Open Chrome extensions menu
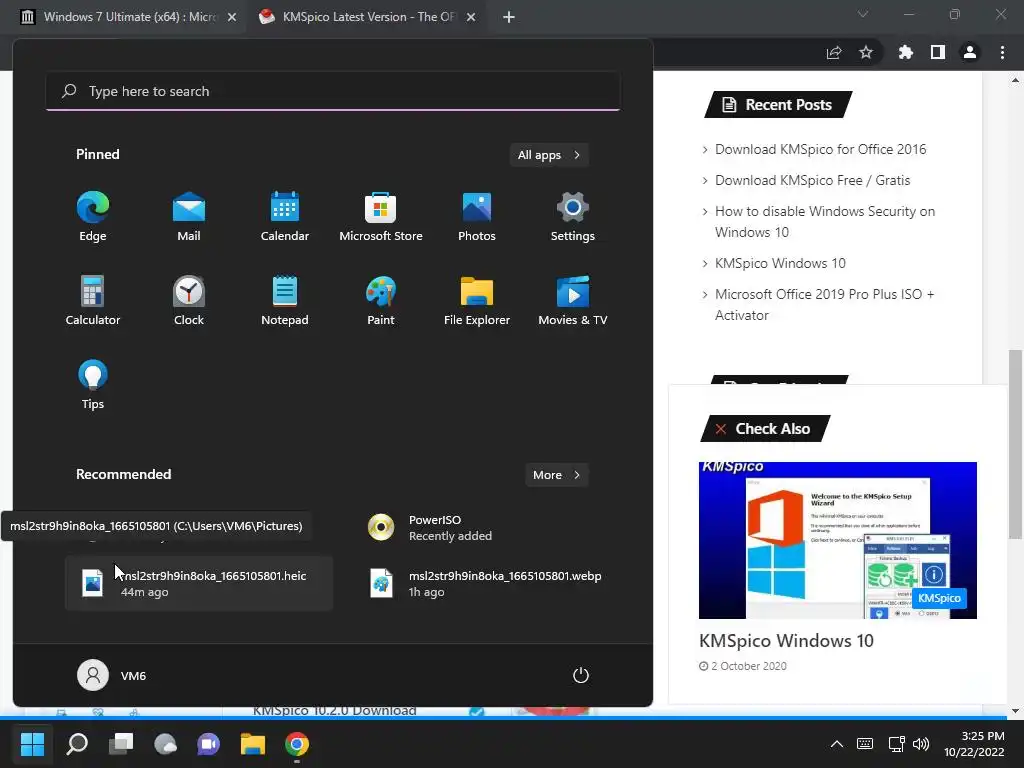Image resolution: width=1024 pixels, height=768 pixels. coord(906,52)
